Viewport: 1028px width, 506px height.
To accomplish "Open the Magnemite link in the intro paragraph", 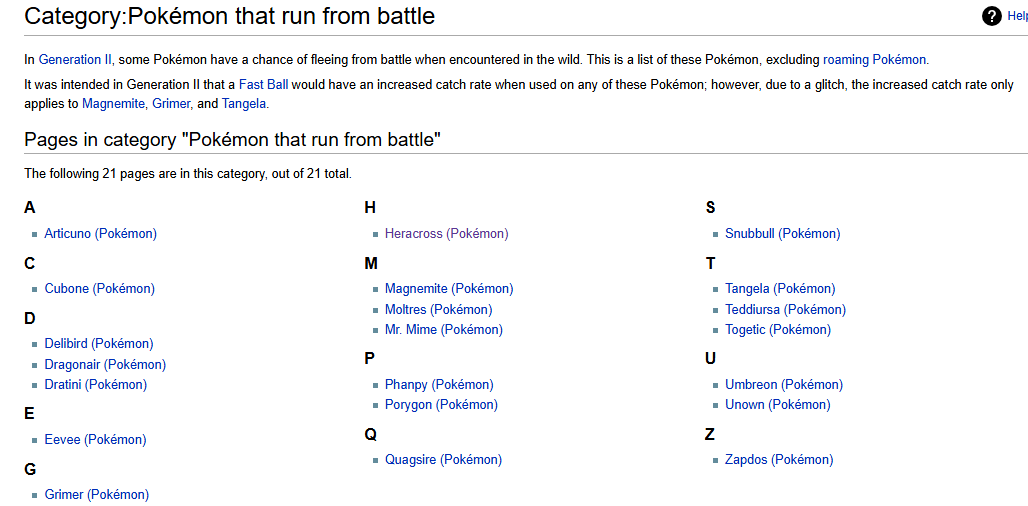I will (x=113, y=104).
